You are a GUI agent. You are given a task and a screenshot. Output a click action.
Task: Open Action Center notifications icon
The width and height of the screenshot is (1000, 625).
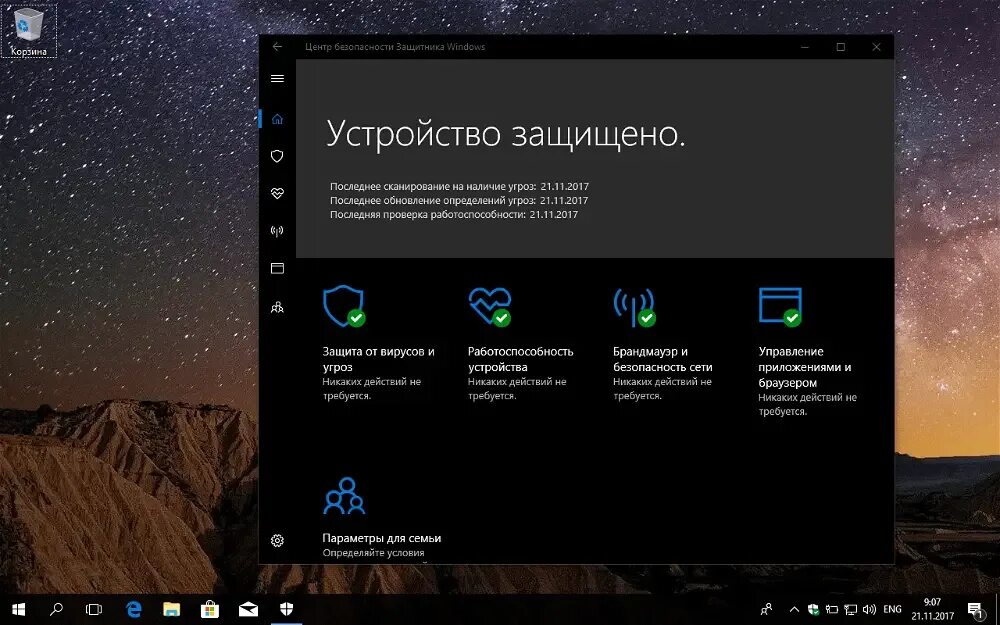975,610
